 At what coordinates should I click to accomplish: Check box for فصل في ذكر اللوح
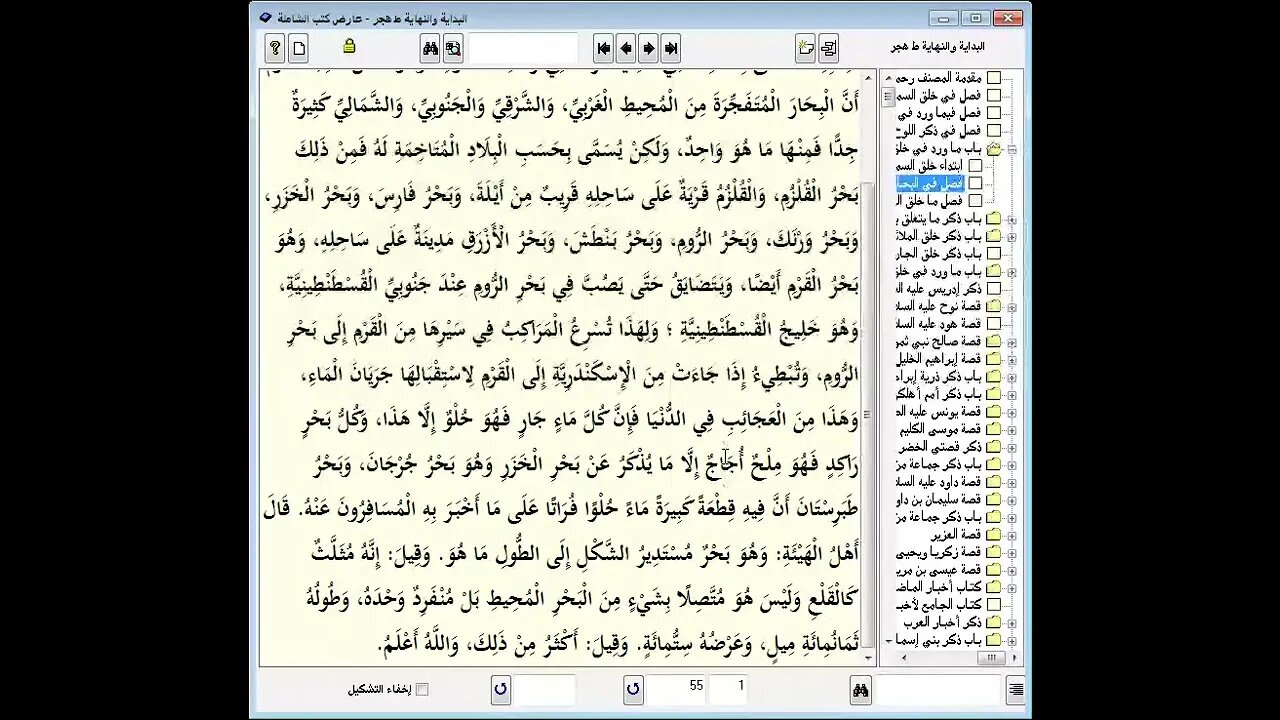pos(994,130)
